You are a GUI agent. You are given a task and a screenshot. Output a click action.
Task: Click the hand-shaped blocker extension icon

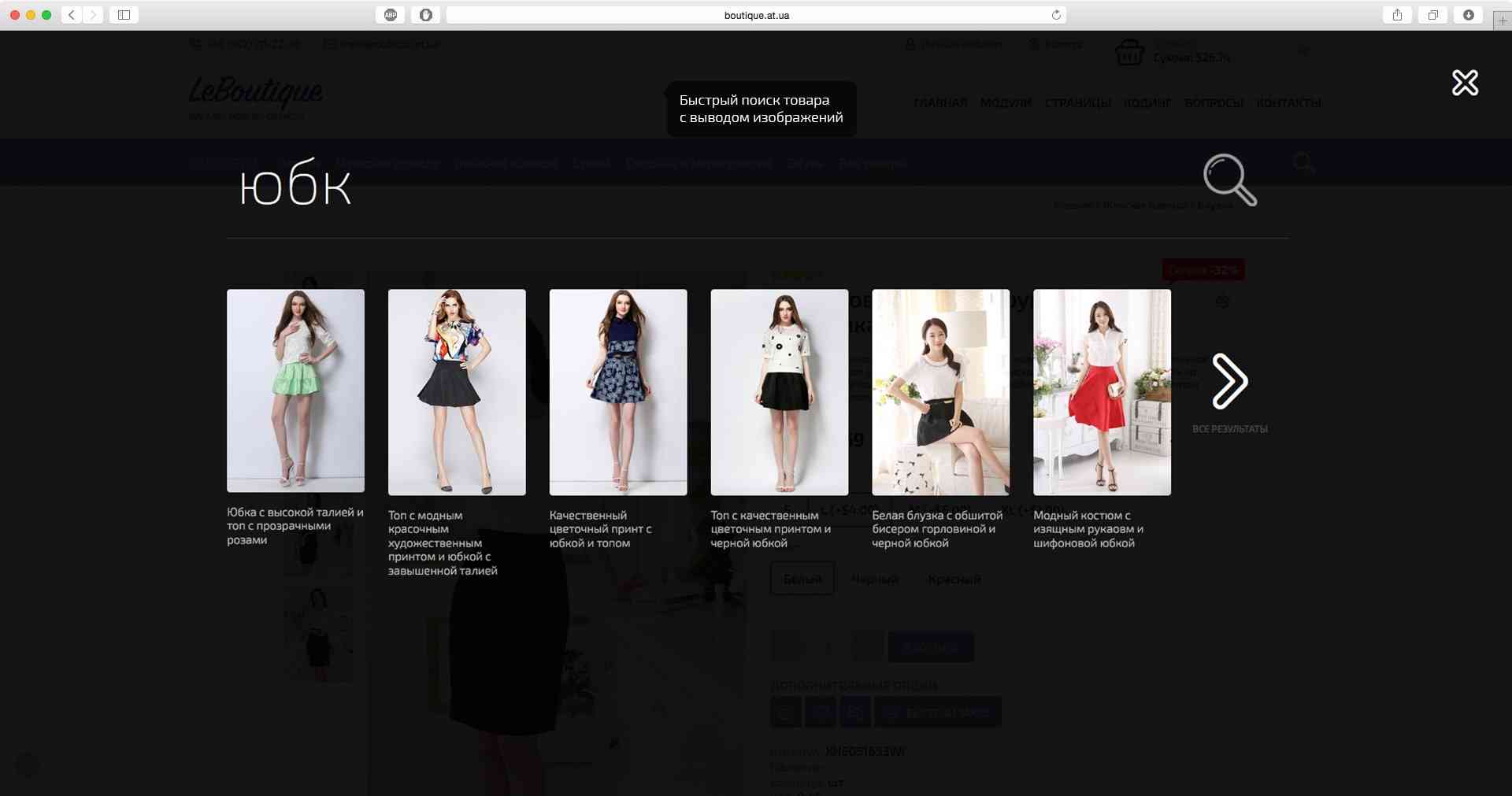point(425,15)
